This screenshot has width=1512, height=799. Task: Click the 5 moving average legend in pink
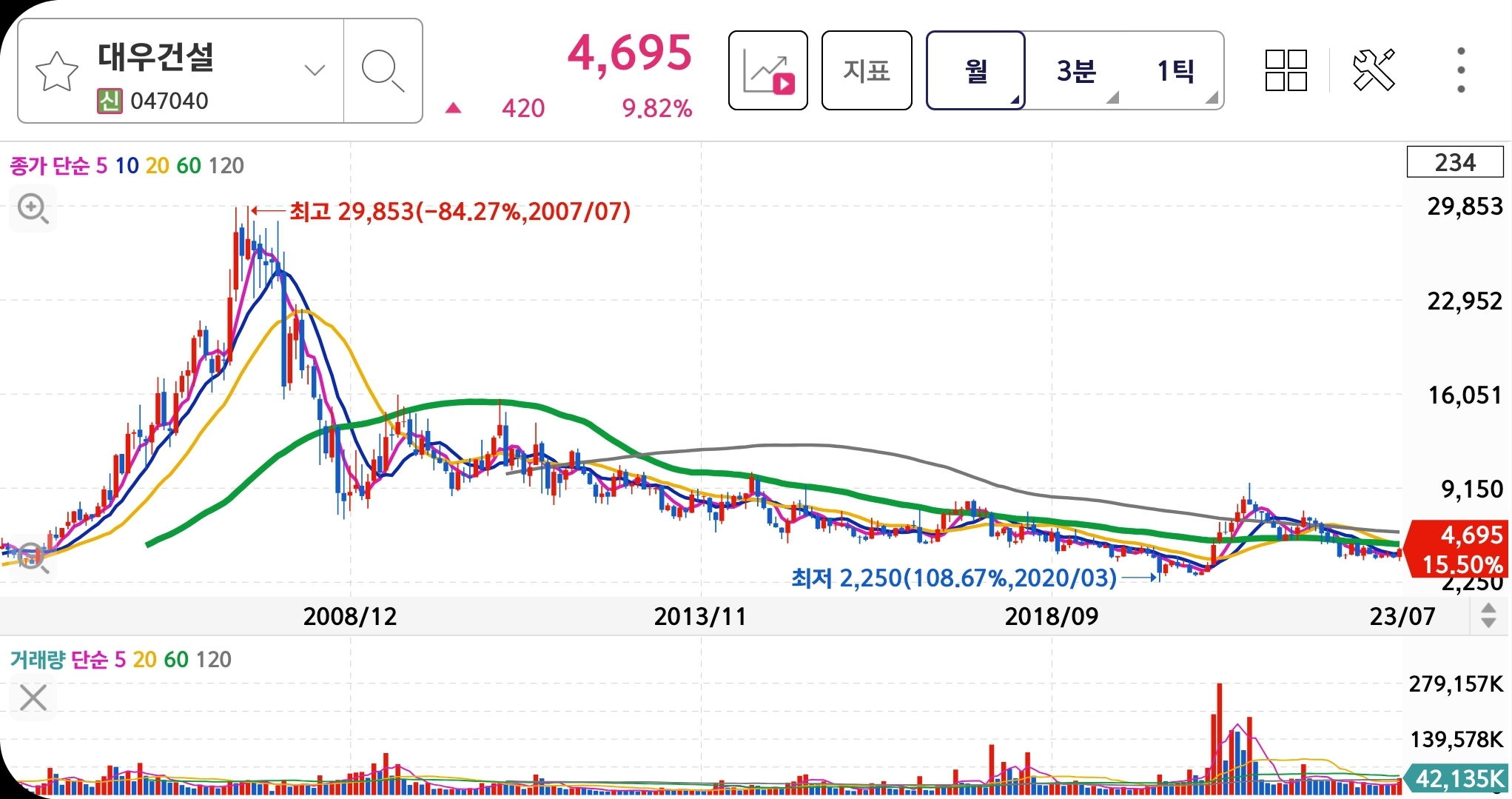tap(102, 166)
